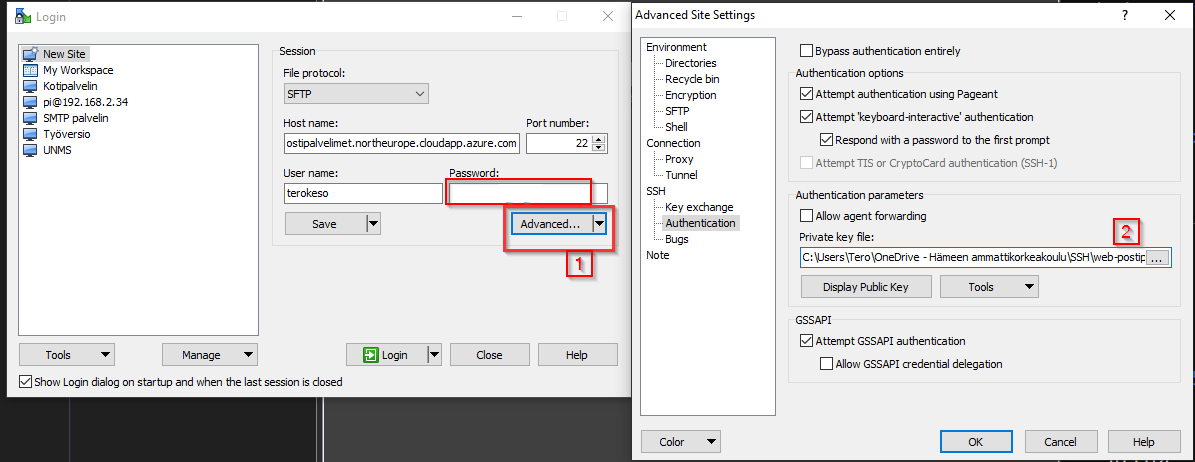Select Connection in settings tree
The image size is (1195, 462).
[x=673, y=143]
